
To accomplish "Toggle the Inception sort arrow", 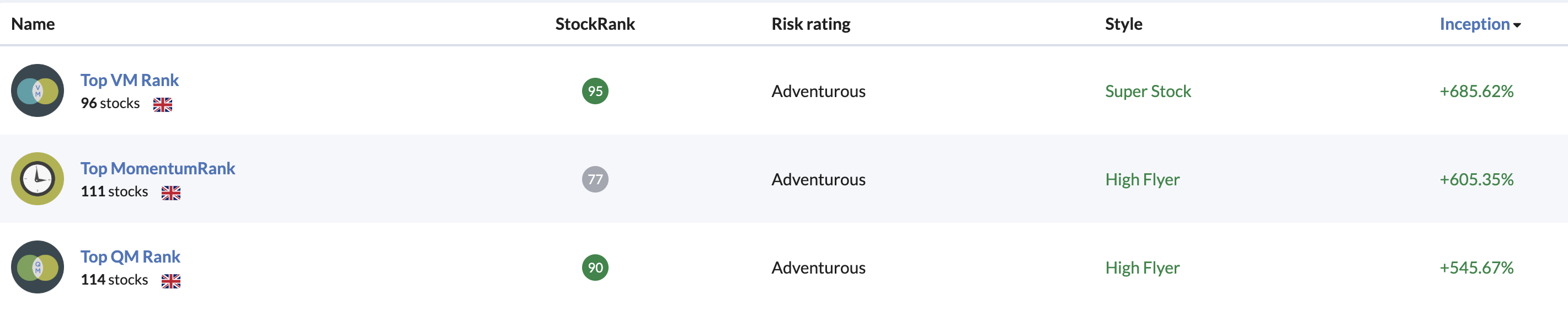I will [1517, 25].
